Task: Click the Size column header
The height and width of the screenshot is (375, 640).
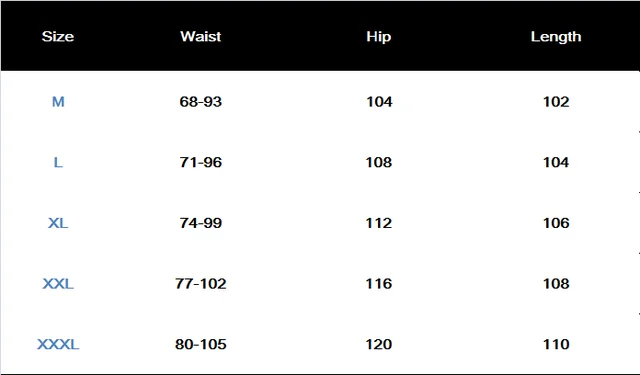Action: (58, 37)
